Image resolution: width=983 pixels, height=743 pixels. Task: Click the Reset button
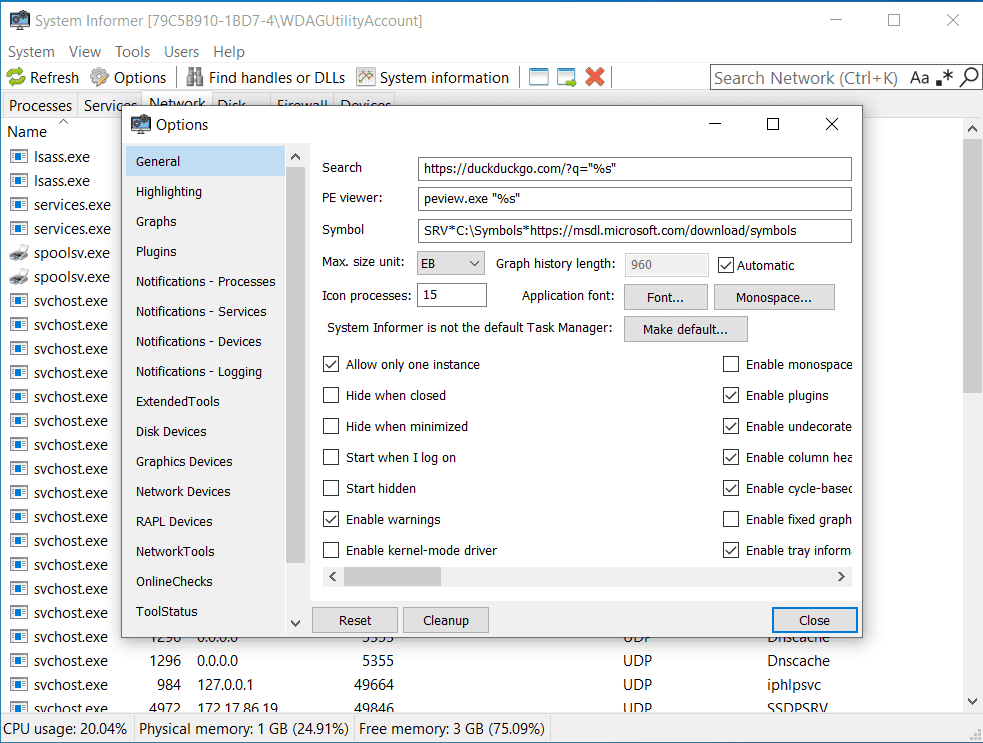click(x=355, y=620)
